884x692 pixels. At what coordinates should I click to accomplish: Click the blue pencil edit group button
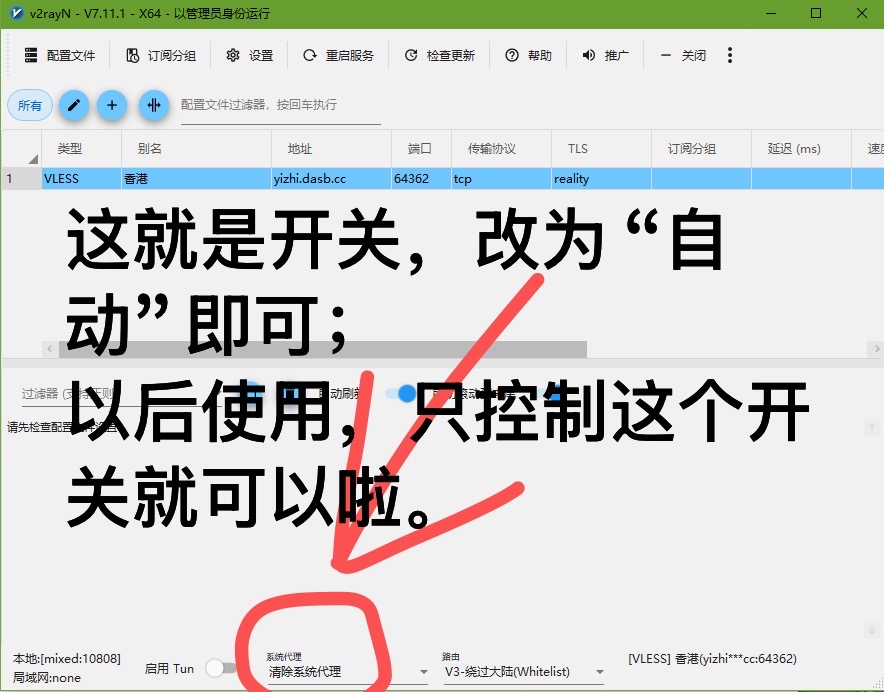click(x=73, y=105)
